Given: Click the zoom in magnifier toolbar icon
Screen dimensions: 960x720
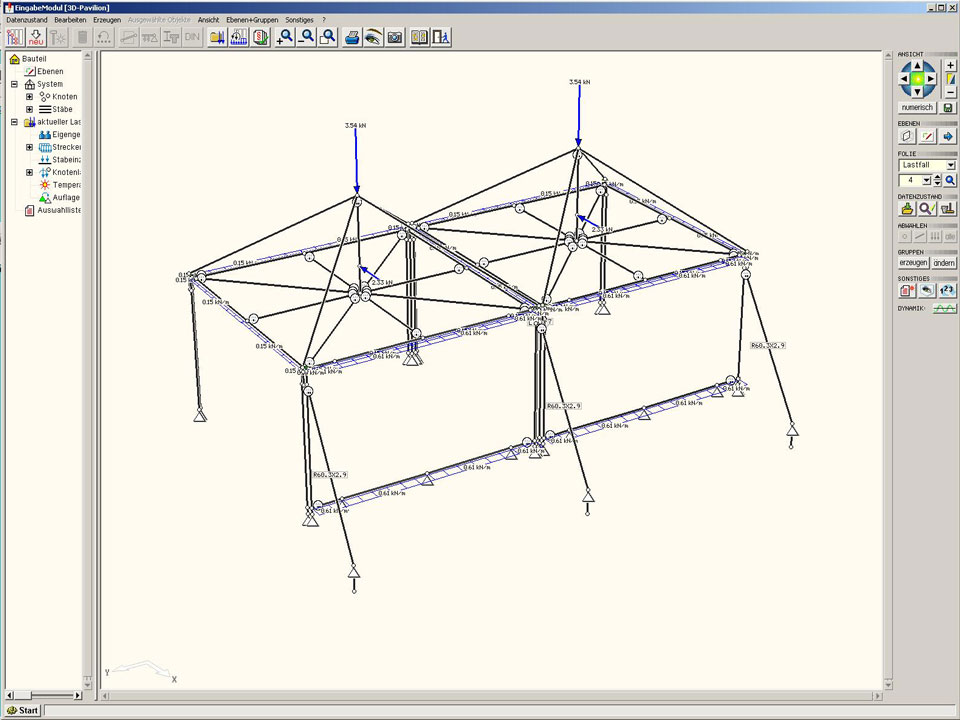Looking at the screenshot, I should 285,37.
